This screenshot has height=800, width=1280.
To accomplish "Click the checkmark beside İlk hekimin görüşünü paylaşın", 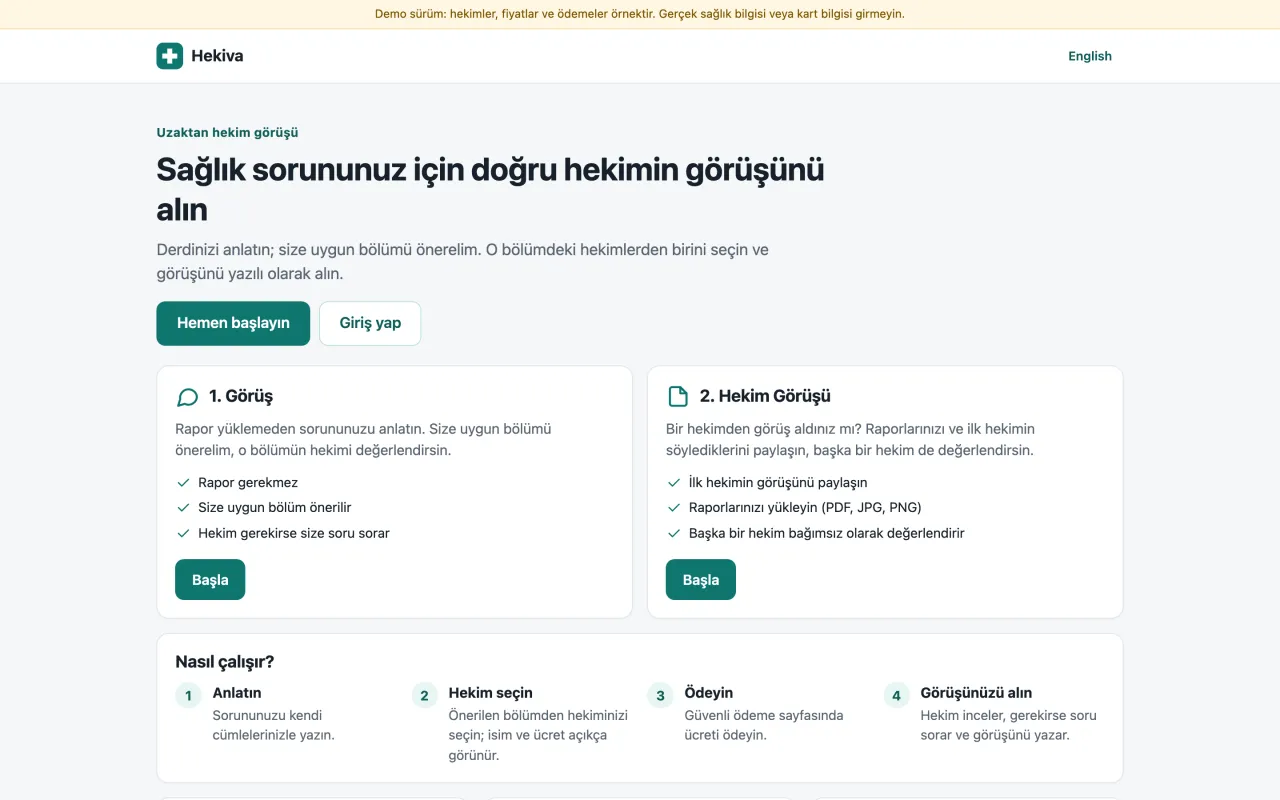I will pyautogui.click(x=674, y=482).
